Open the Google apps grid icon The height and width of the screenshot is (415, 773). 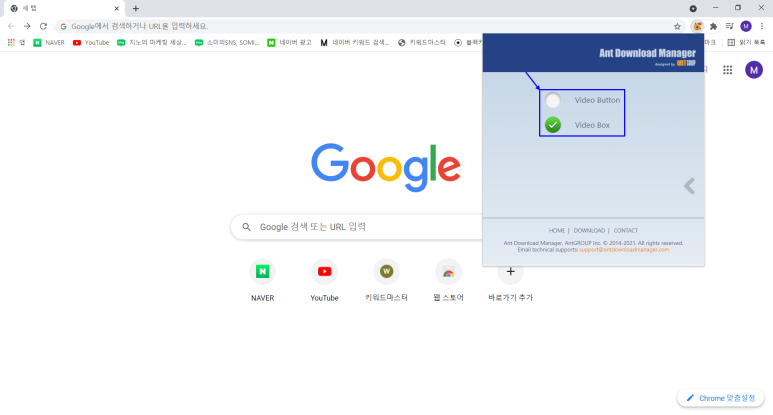click(728, 70)
